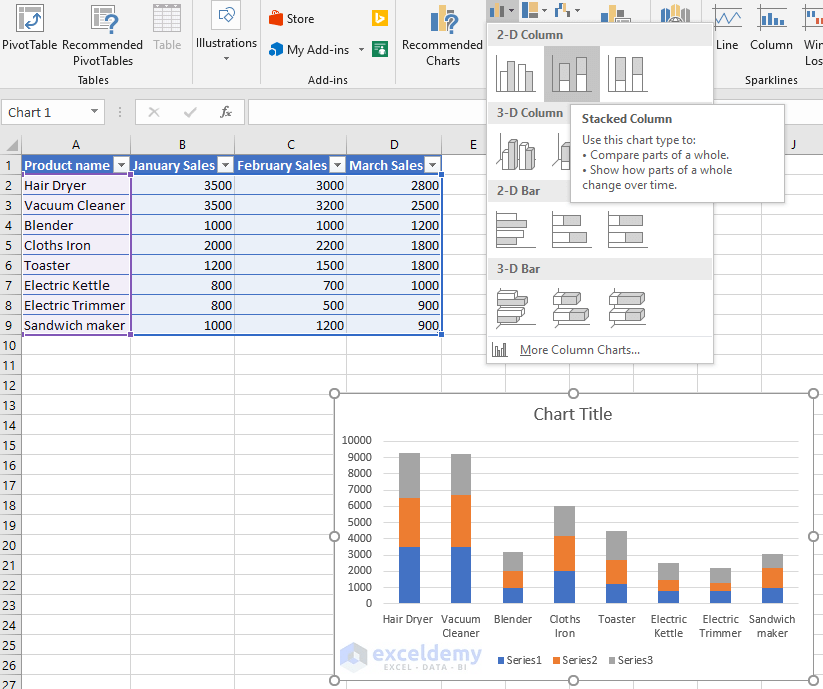Toggle the Insert Column or Bar Chart dropdown

[501, 10]
